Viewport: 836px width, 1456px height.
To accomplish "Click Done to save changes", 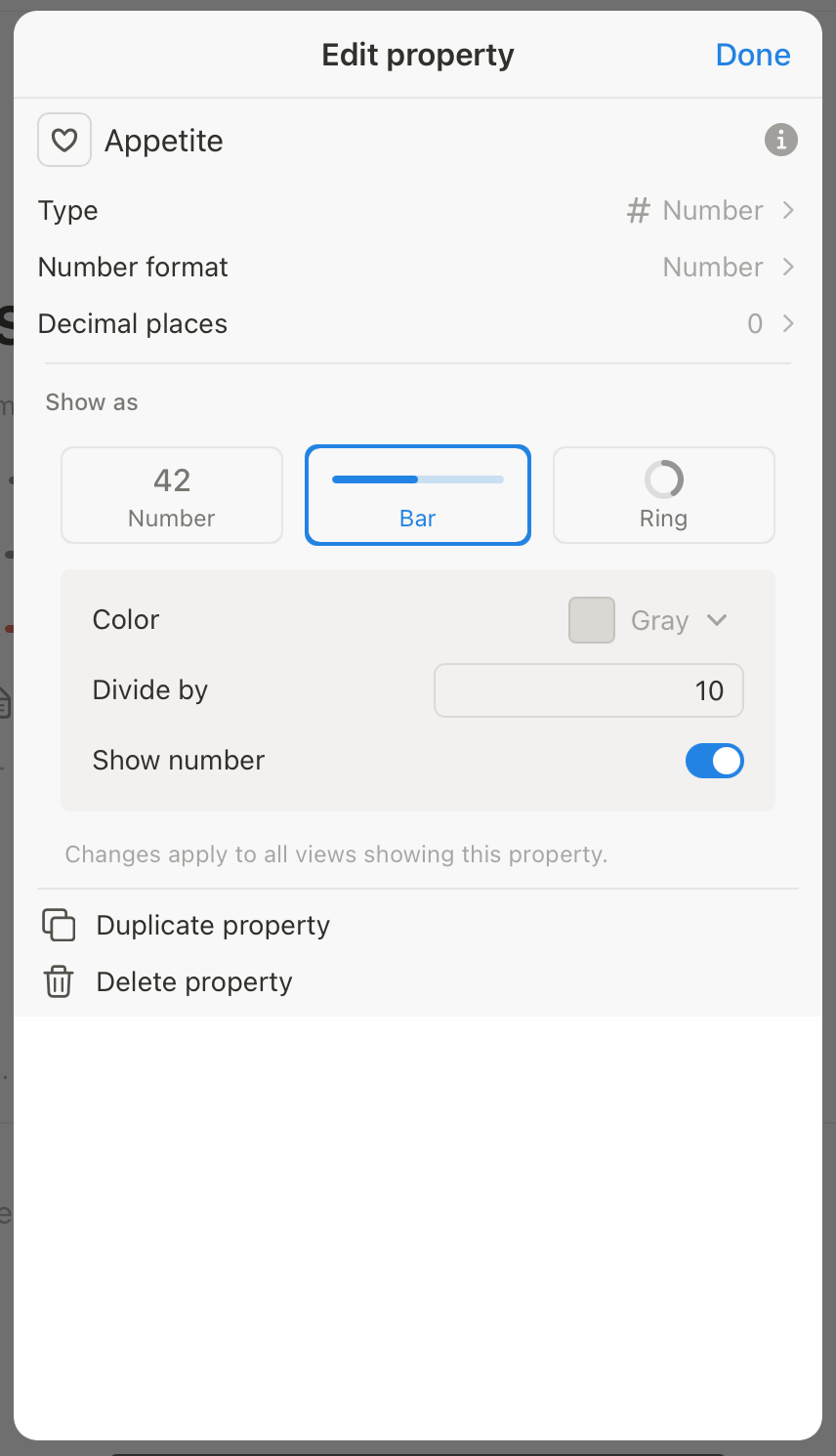I will coord(752,54).
